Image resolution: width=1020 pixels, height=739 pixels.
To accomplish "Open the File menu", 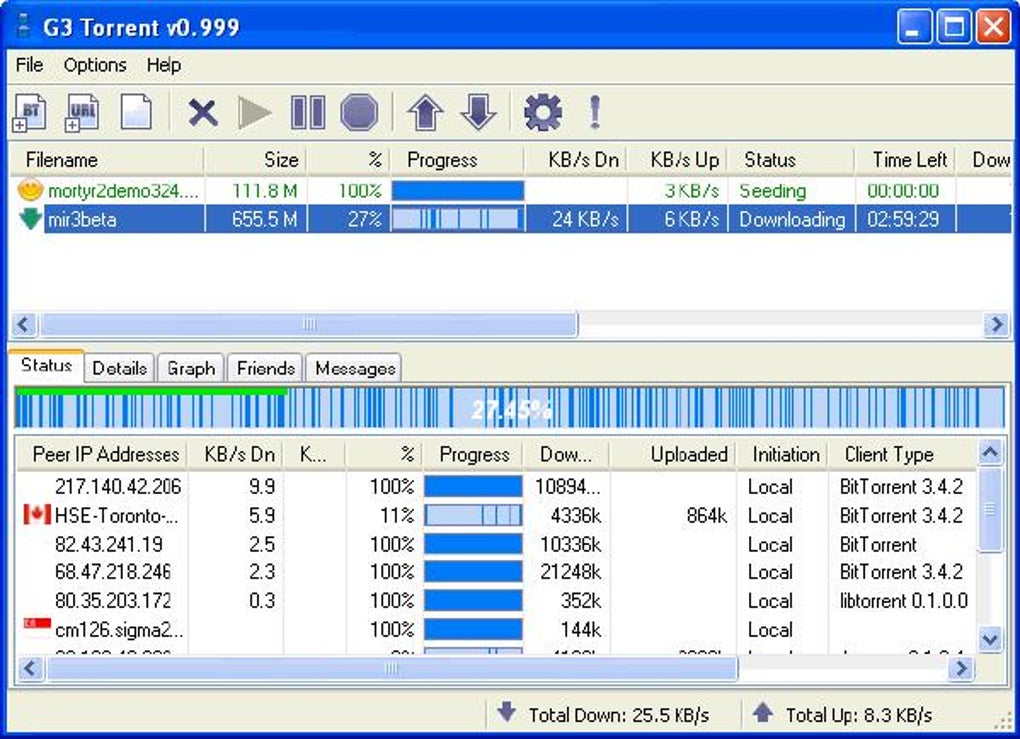I will (x=29, y=65).
